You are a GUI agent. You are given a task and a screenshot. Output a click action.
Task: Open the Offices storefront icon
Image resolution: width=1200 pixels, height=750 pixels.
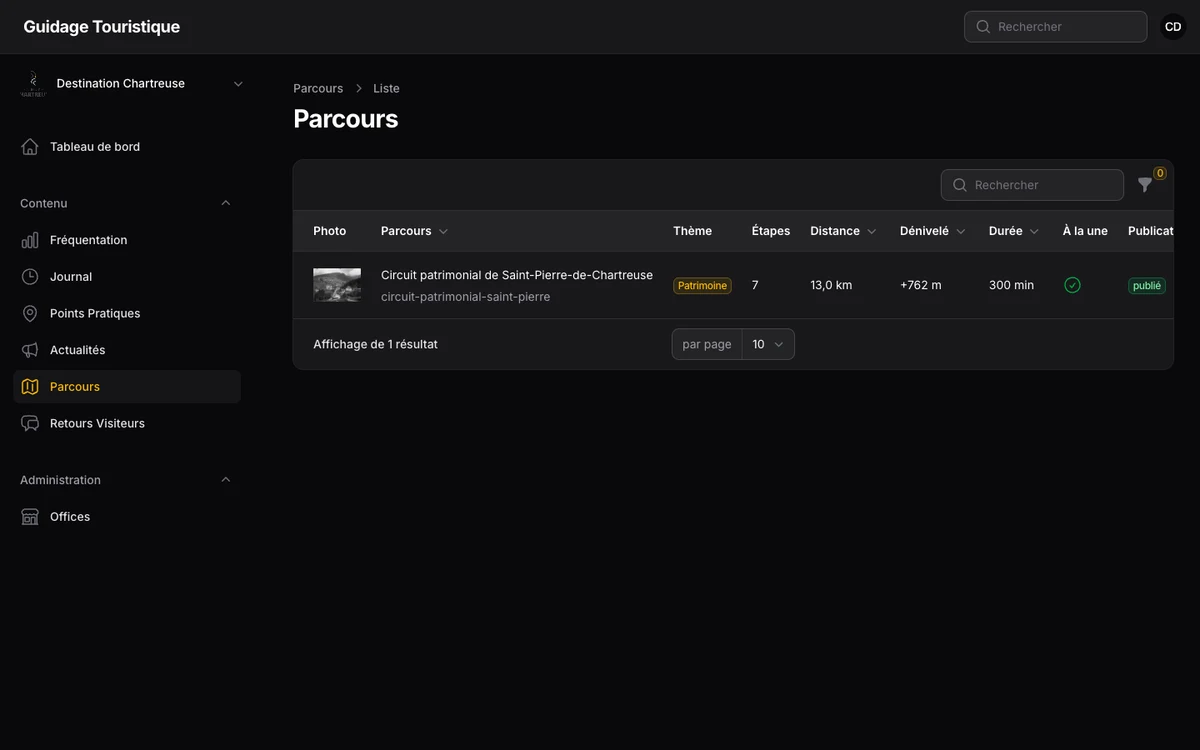pyautogui.click(x=30, y=517)
